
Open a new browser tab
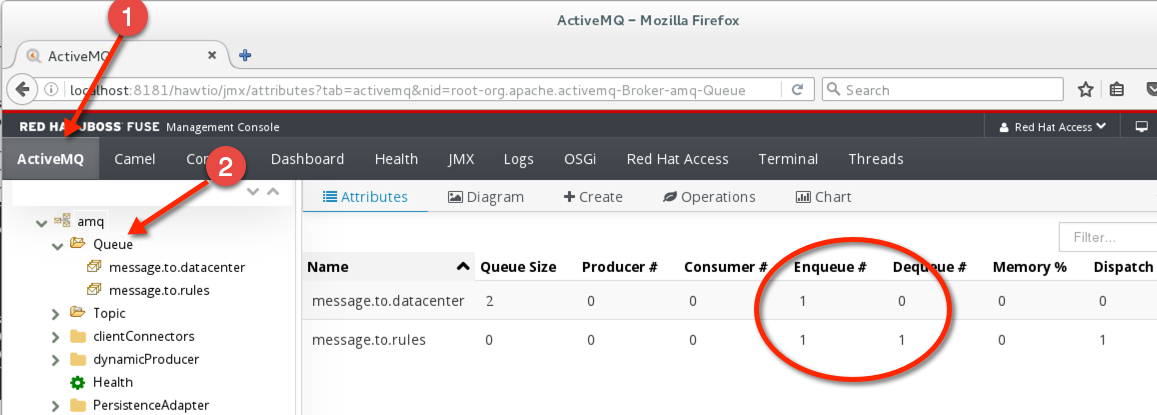(245, 55)
